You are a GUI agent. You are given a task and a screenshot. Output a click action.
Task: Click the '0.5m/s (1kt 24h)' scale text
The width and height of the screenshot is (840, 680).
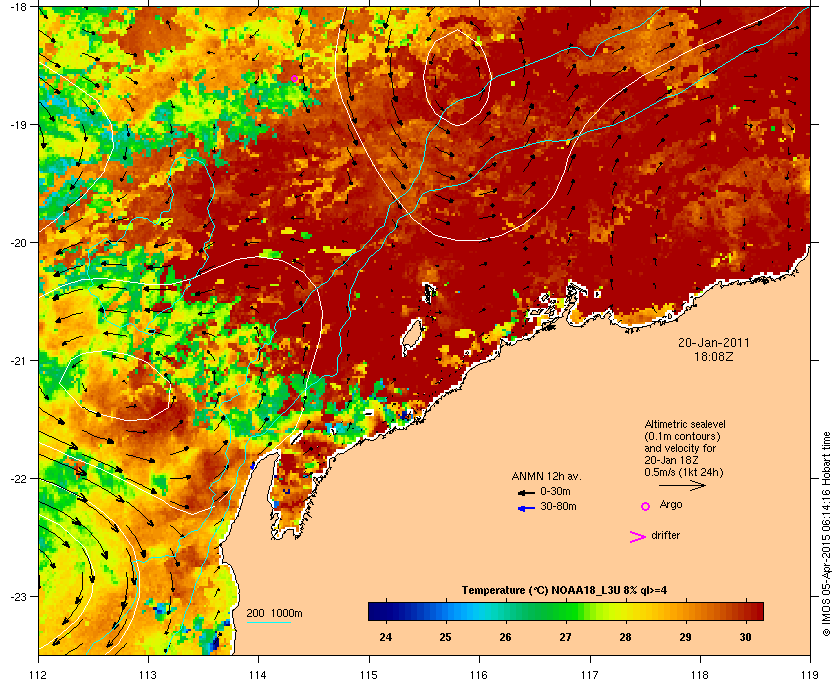pyautogui.click(x=684, y=472)
